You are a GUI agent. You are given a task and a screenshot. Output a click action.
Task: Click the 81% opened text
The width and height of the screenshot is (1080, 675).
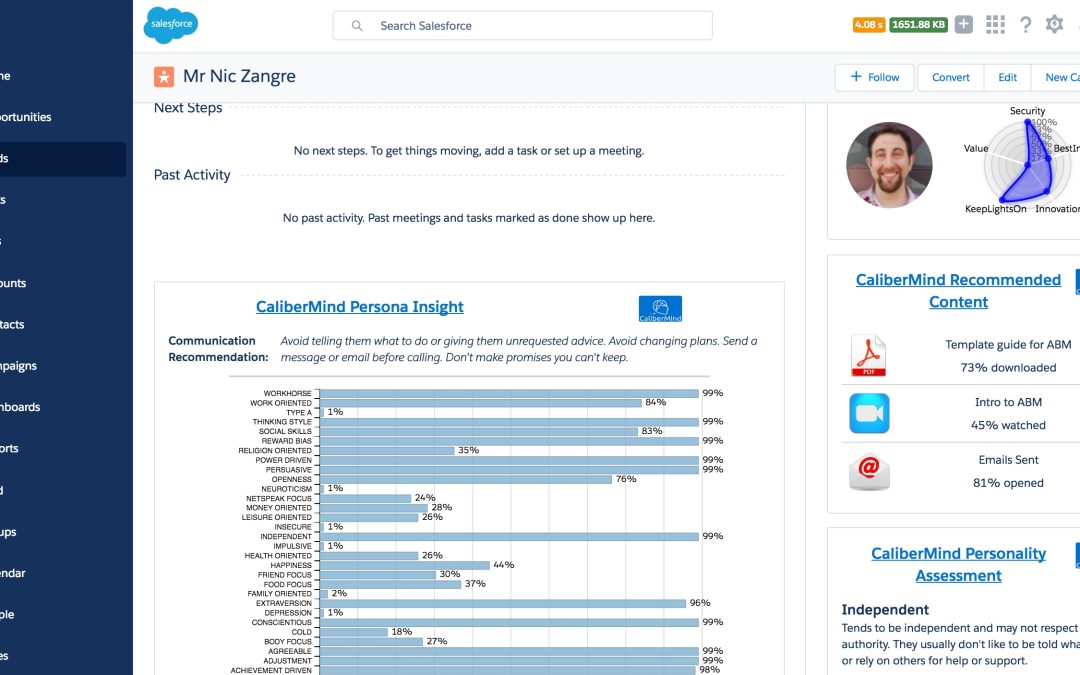click(x=1008, y=484)
